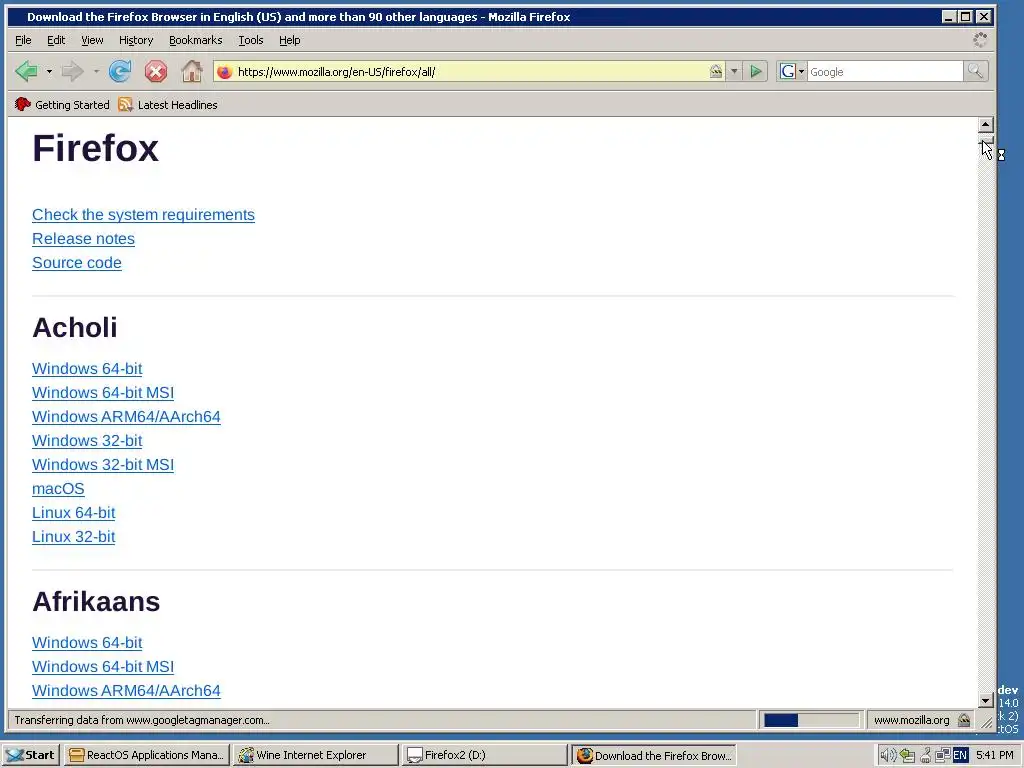Viewport: 1024px width, 768px height.
Task: Click the EN language indicator
Action: [x=960, y=755]
